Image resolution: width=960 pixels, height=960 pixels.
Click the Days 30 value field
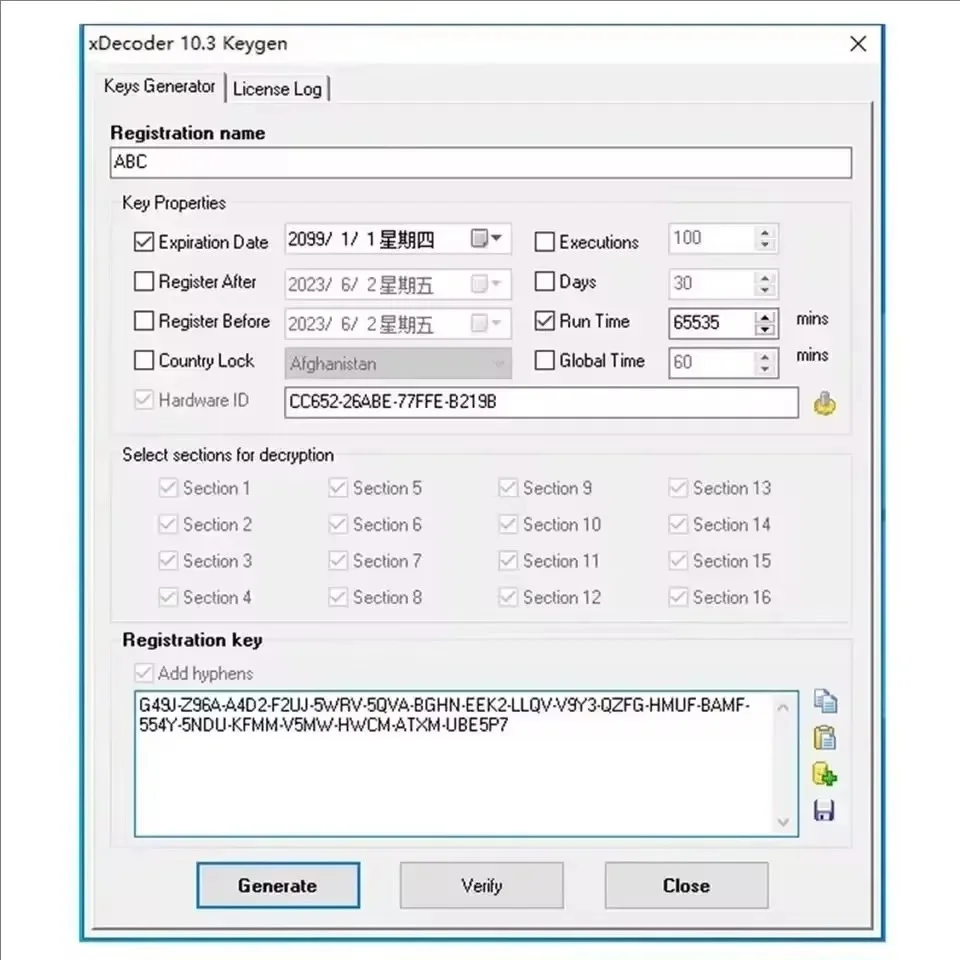point(713,283)
